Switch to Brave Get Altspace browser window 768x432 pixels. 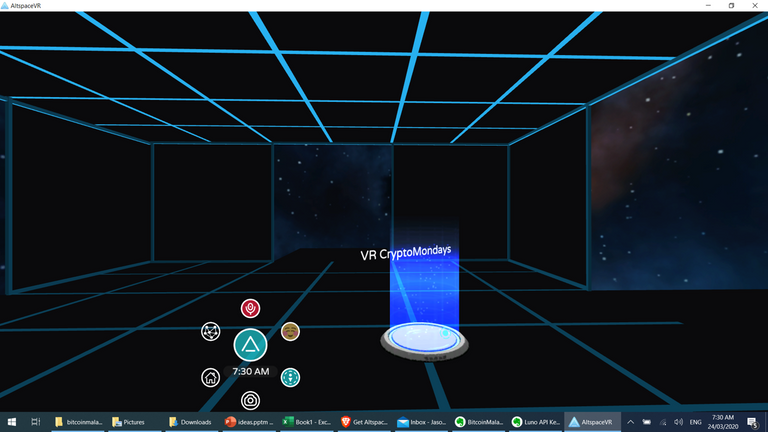pos(364,422)
